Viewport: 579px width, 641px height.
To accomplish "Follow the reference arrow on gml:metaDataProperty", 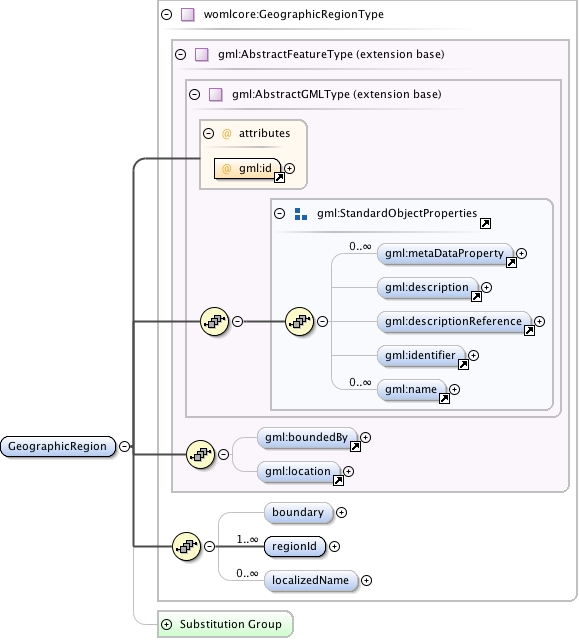I will click(x=511, y=262).
